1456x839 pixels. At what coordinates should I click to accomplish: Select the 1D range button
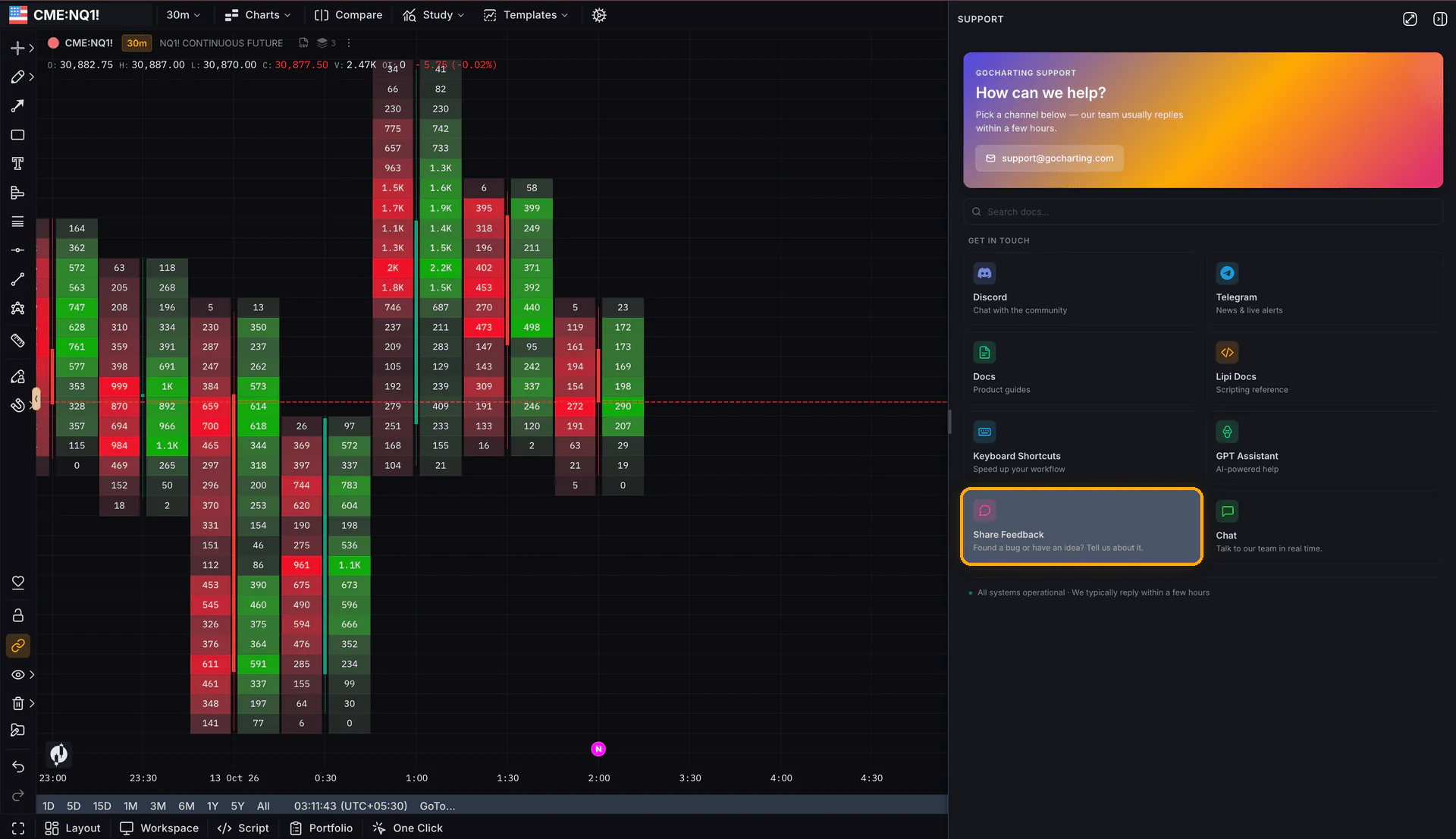pos(49,806)
